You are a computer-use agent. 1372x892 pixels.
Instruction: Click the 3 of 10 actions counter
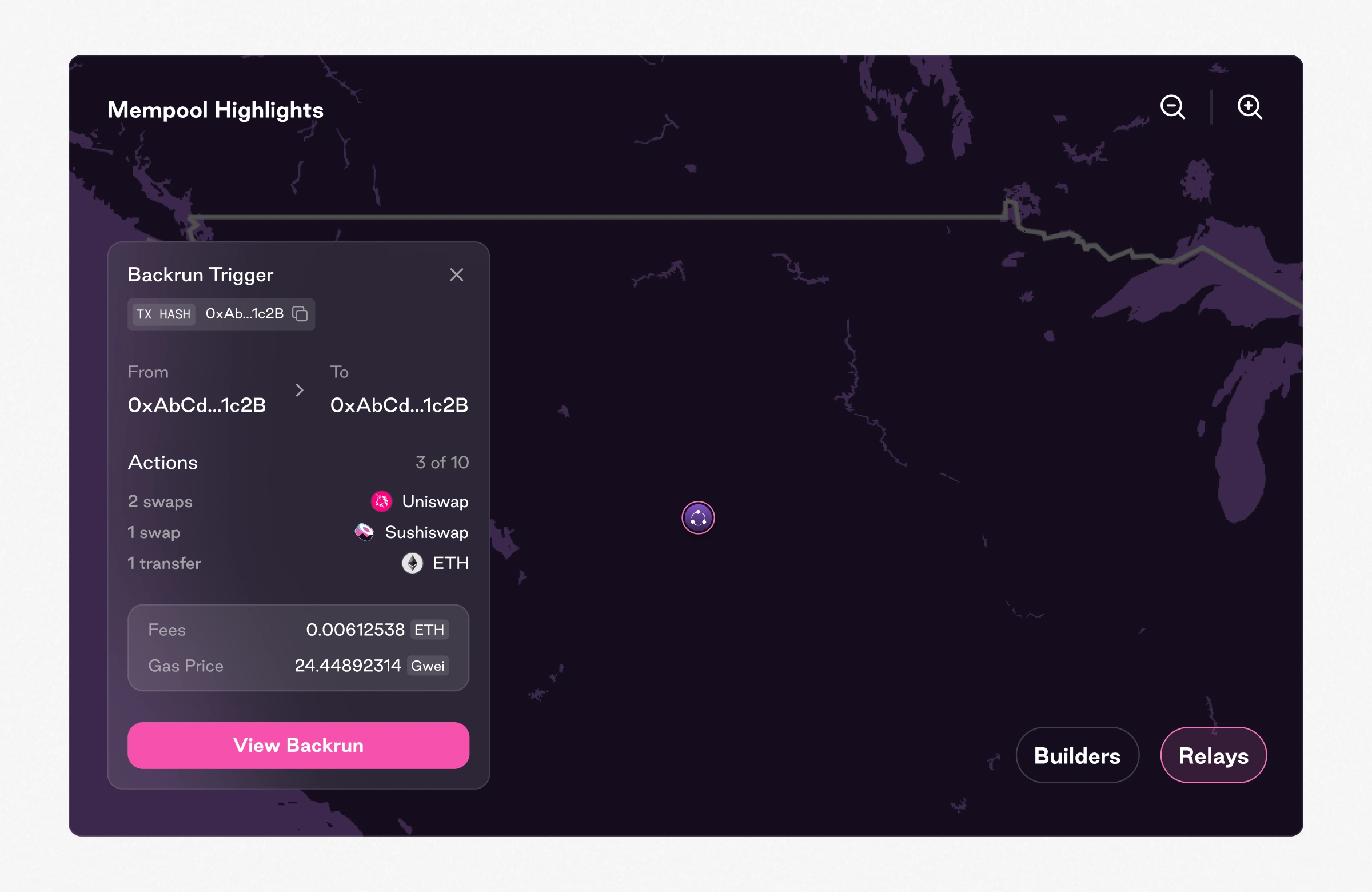442,463
